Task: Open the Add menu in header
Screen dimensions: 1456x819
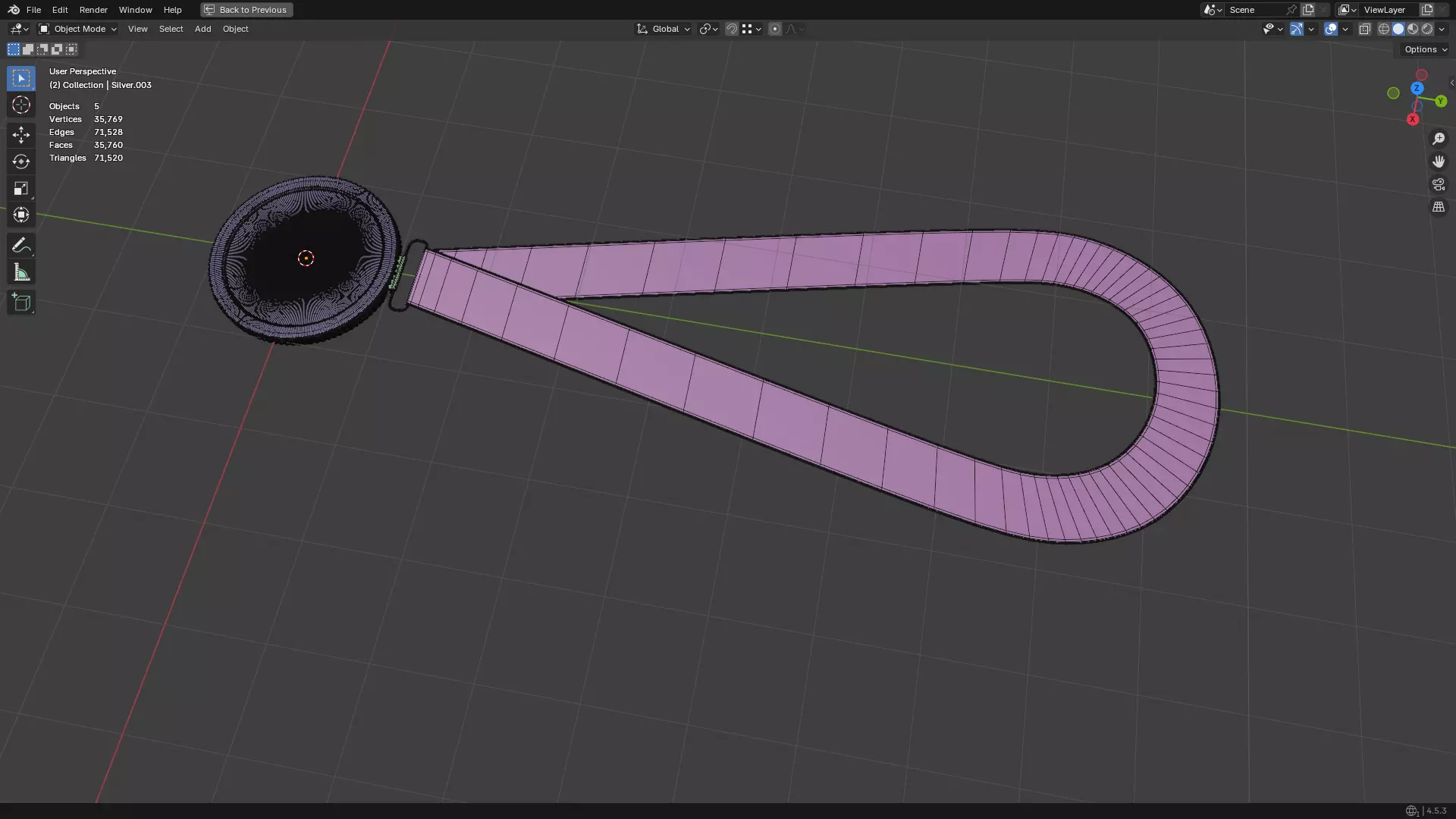Action: 202,29
